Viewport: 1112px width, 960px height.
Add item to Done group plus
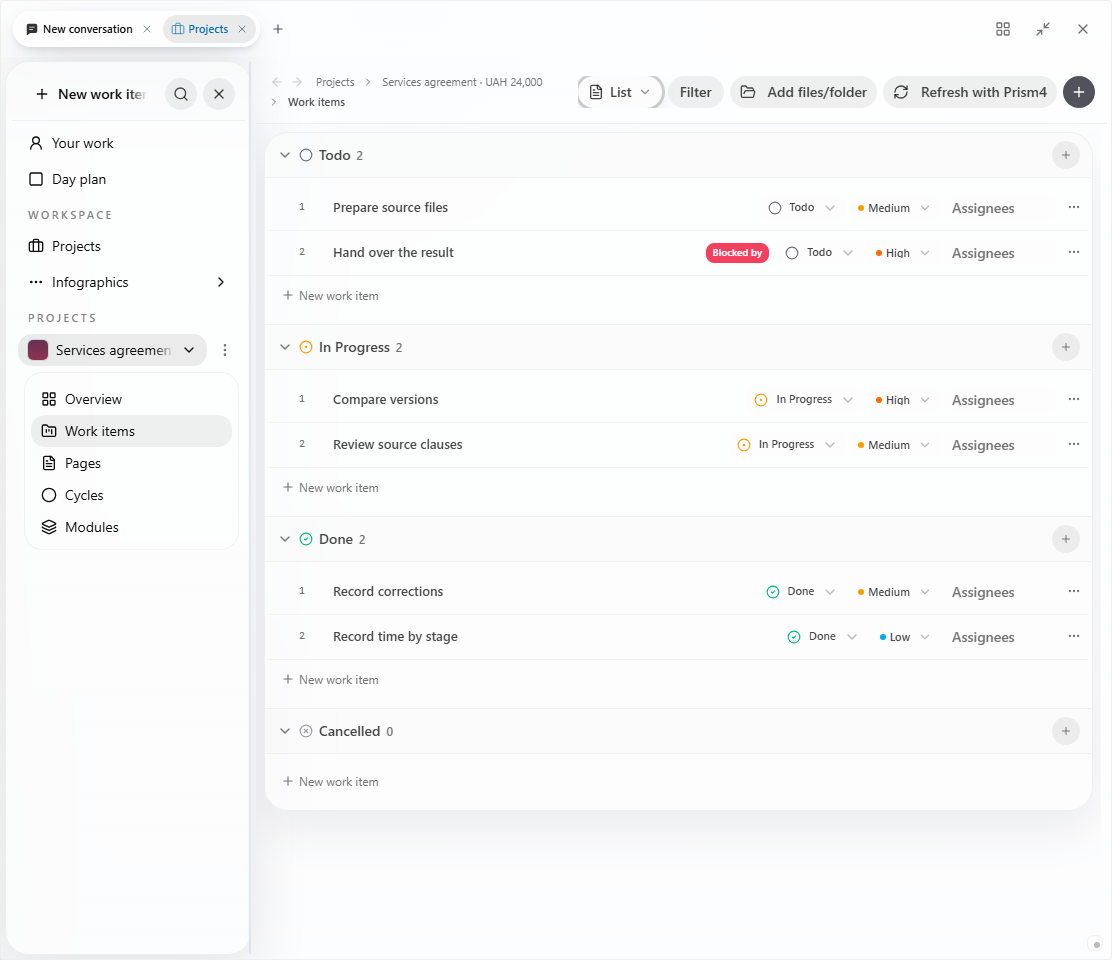click(x=1065, y=540)
